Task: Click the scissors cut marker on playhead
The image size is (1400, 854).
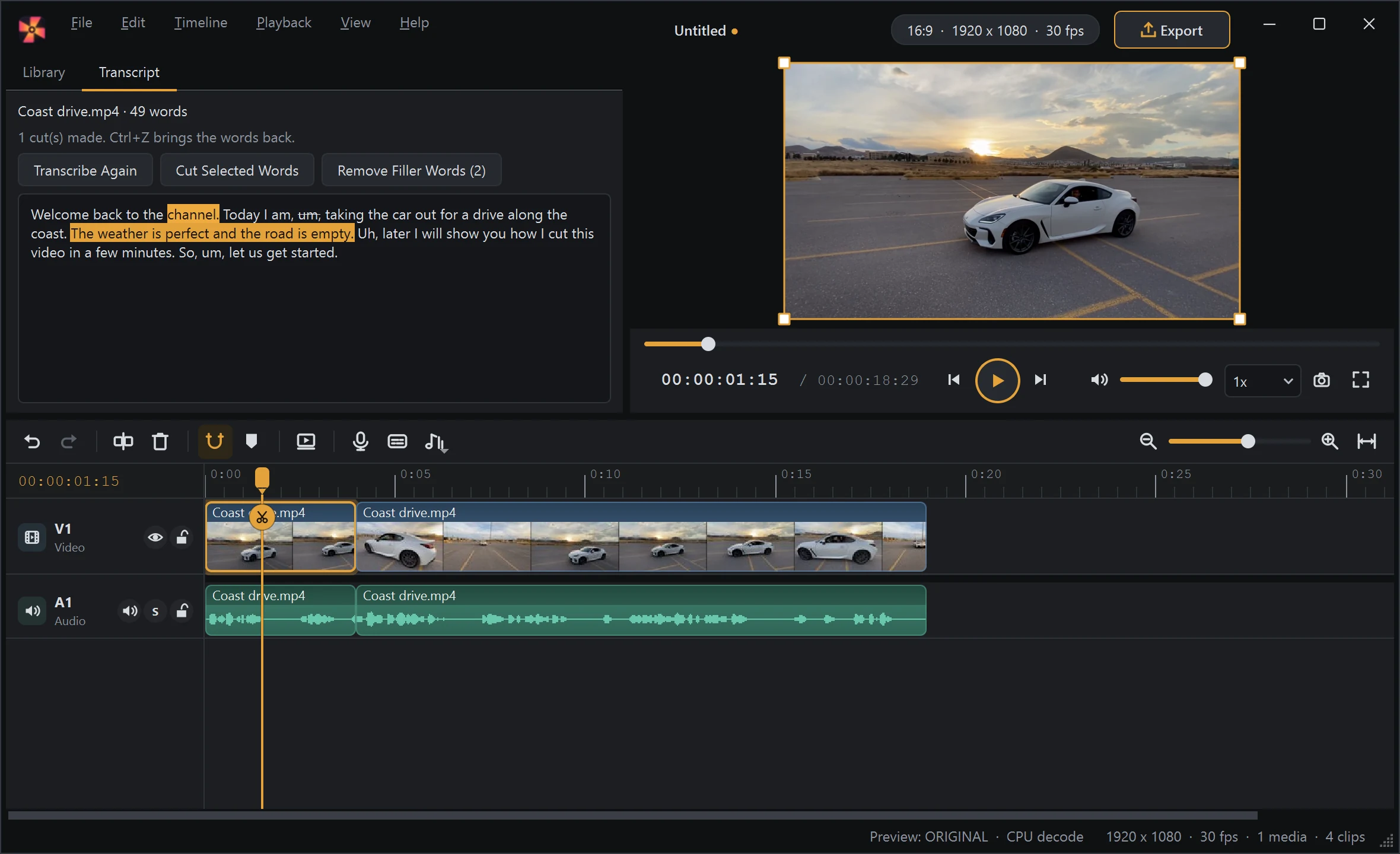Action: click(262, 517)
